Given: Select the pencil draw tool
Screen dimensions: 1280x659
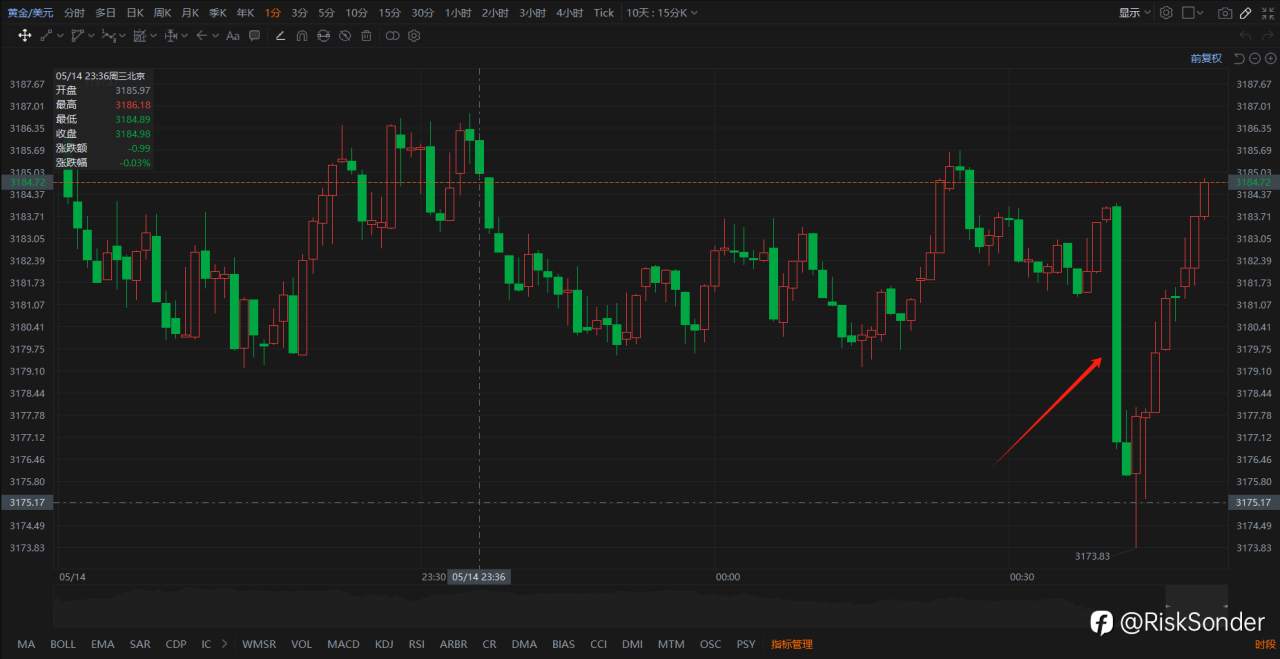Looking at the screenshot, I should click(1245, 13).
